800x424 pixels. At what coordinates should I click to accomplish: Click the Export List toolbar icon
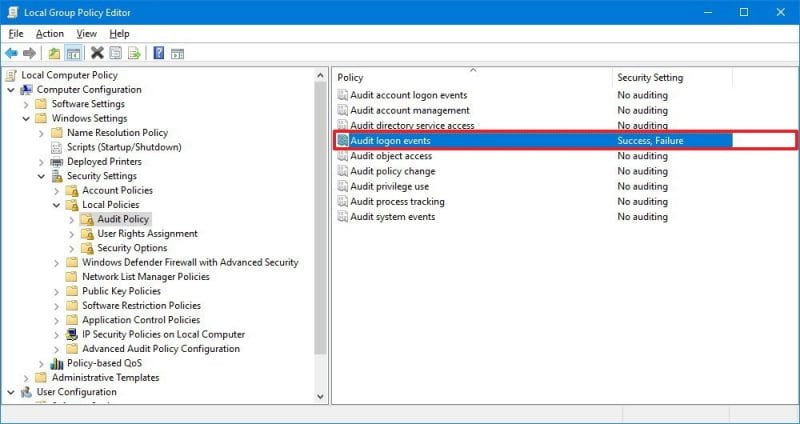tap(134, 53)
